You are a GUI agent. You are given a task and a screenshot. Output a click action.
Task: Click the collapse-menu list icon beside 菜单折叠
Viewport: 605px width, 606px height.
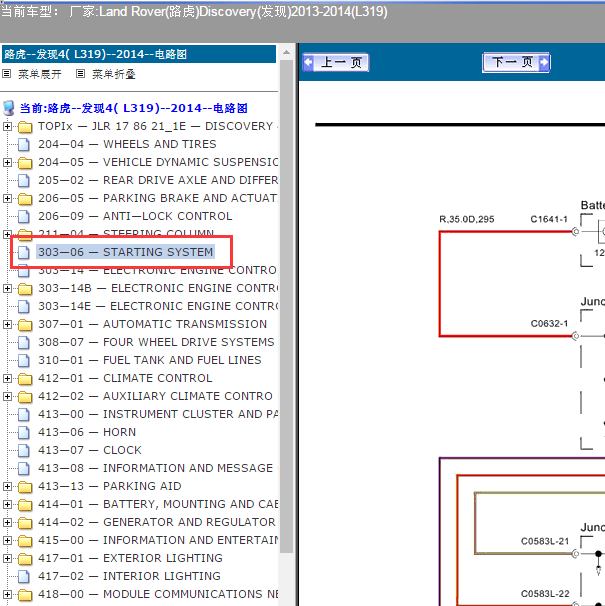point(80,73)
